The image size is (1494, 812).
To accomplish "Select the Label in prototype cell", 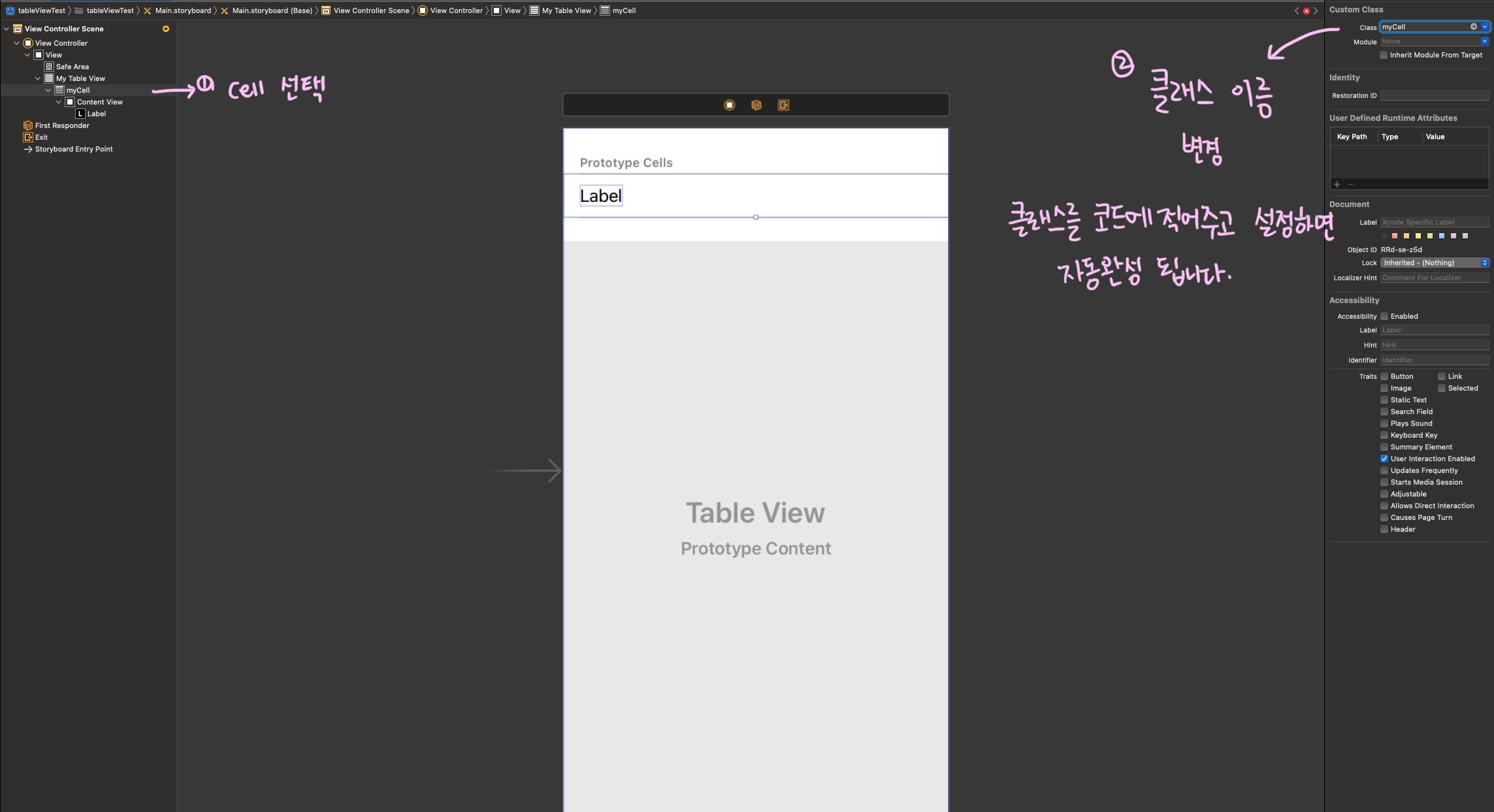I will coord(600,196).
